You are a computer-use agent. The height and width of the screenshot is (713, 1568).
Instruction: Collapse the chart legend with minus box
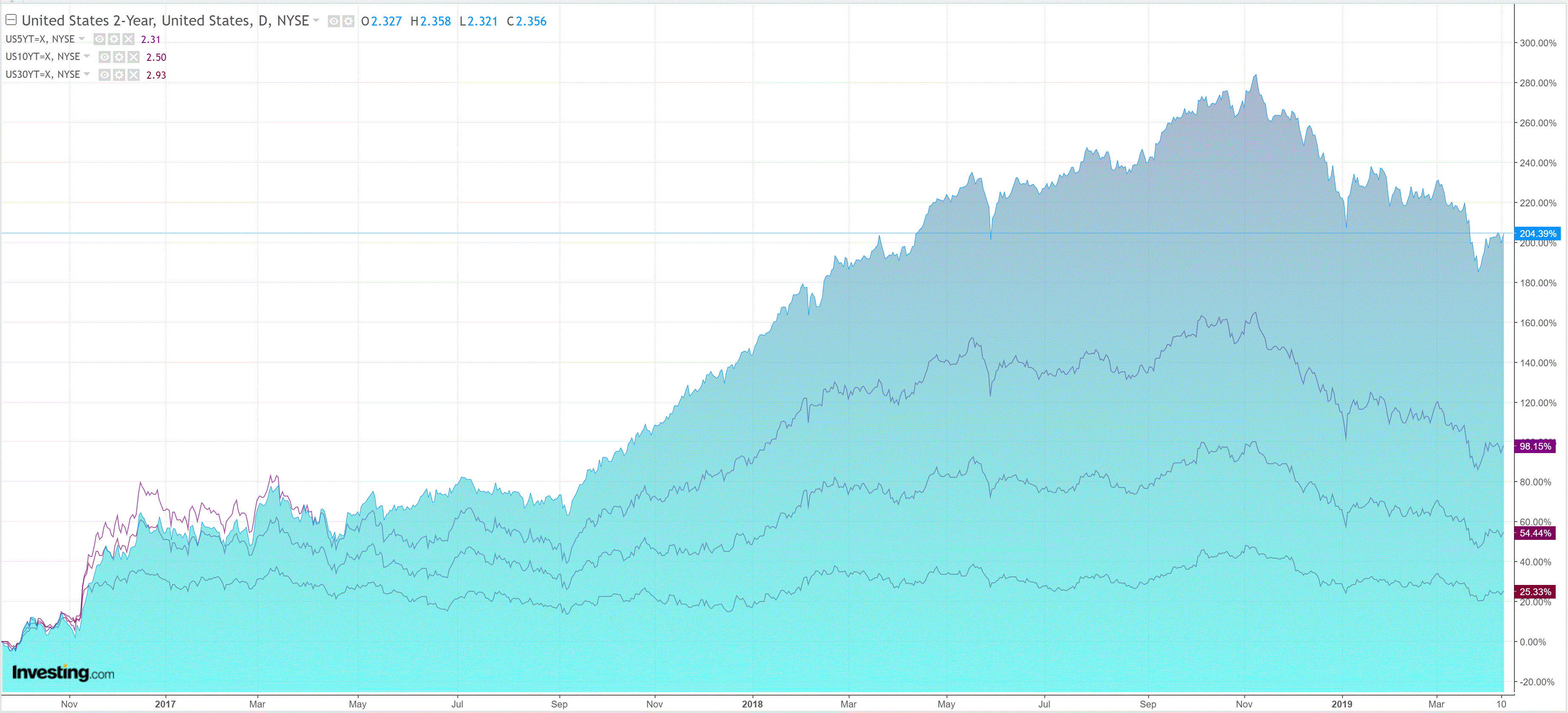click(x=11, y=20)
